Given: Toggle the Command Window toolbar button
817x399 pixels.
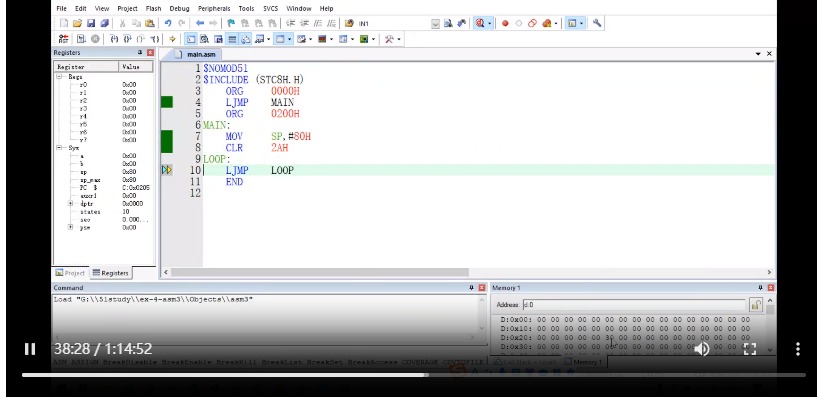Looking at the screenshot, I should point(191,39).
